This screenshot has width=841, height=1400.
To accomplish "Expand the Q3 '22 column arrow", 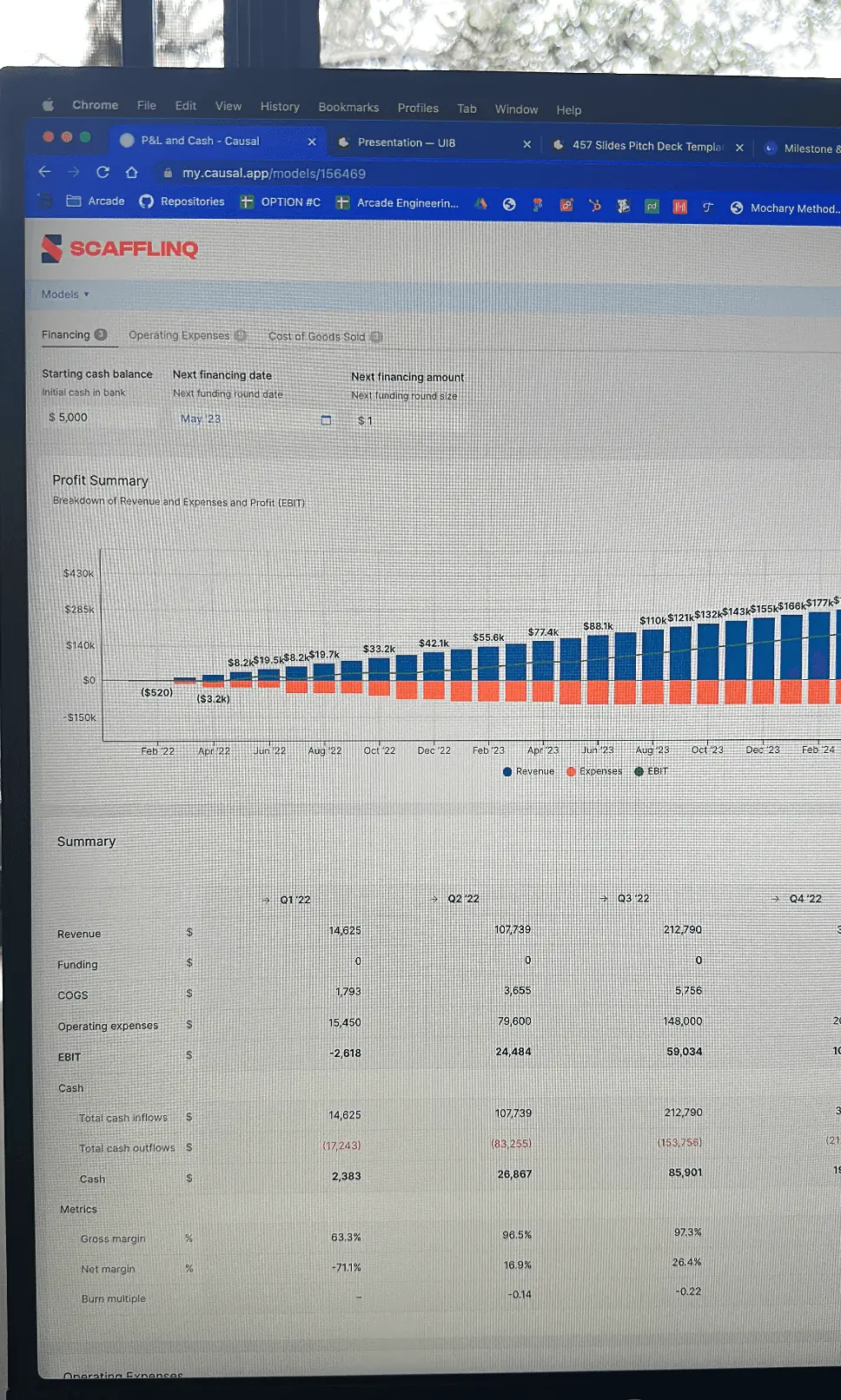I will pos(604,898).
